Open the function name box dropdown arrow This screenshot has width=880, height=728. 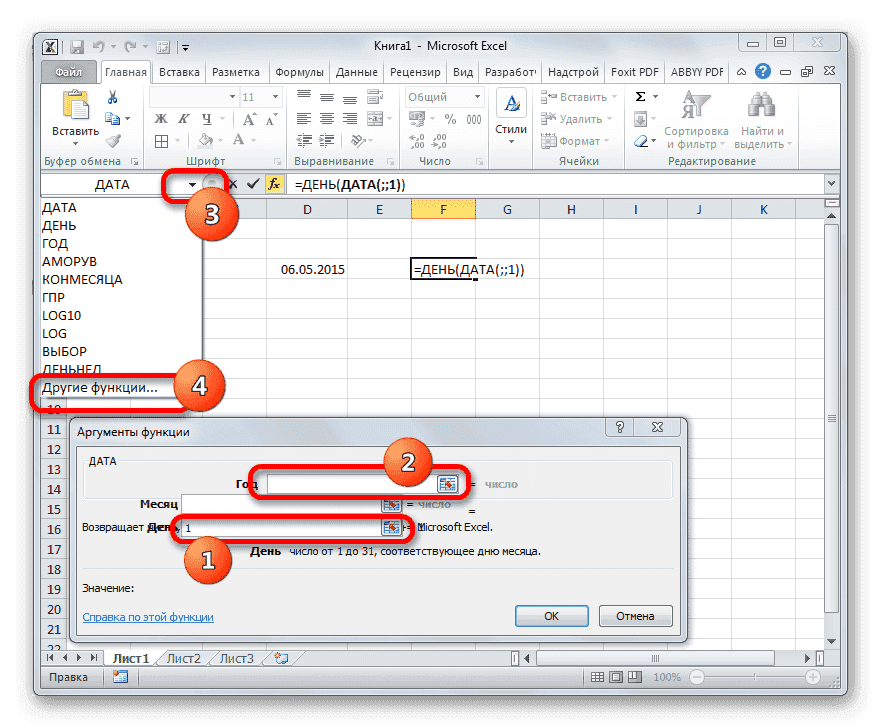point(192,185)
